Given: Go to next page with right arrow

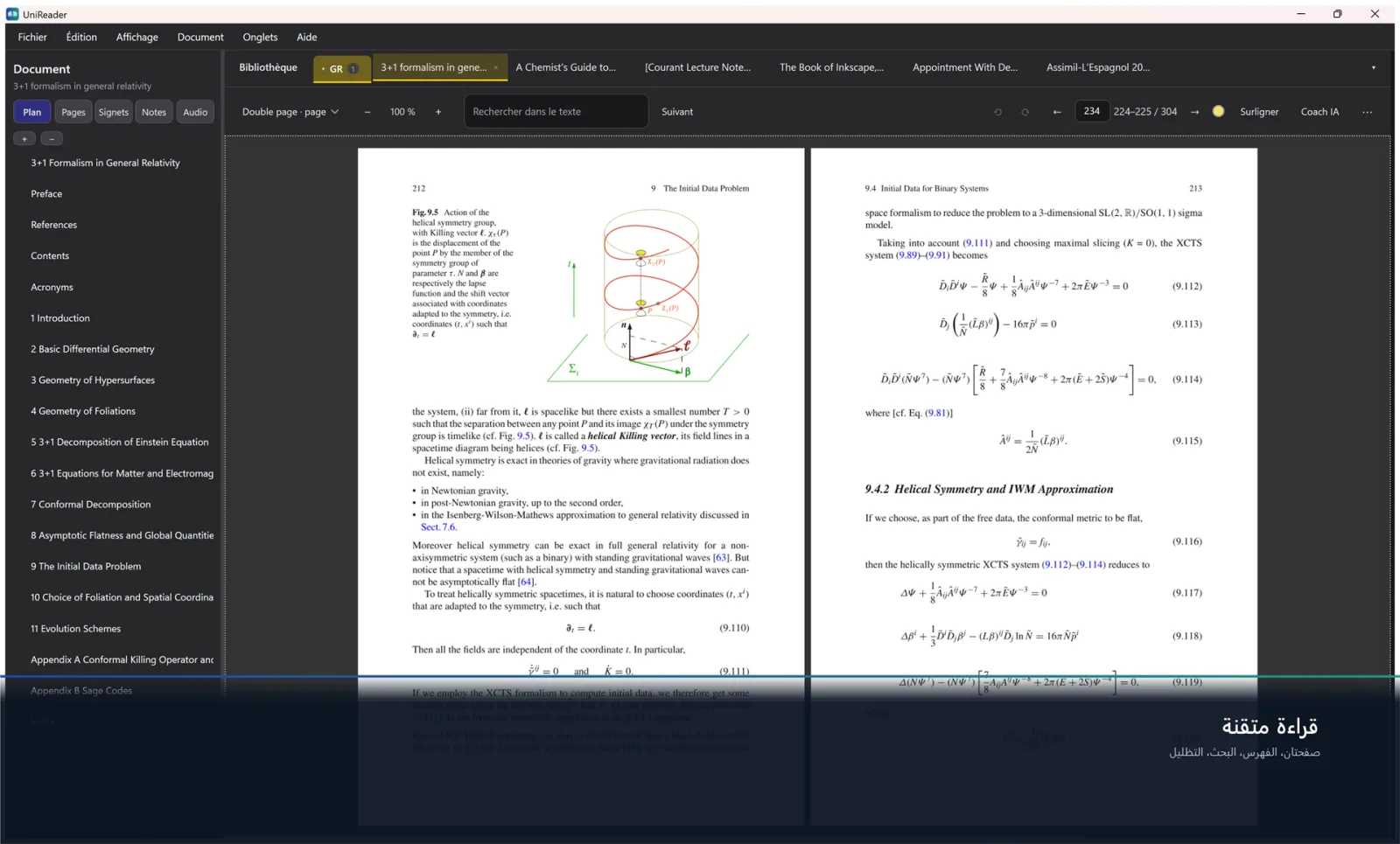Looking at the screenshot, I should click(1194, 112).
